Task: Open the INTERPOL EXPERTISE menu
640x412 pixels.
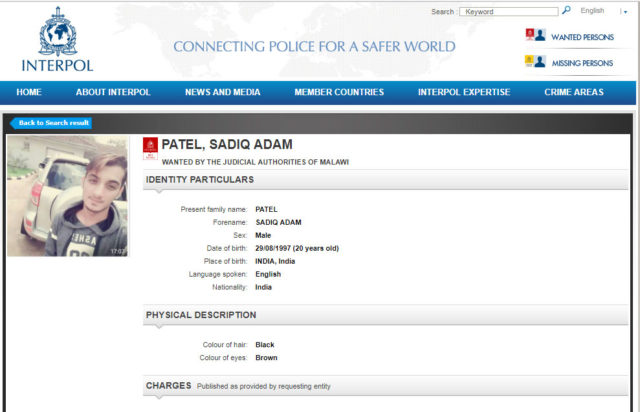Action: [x=464, y=92]
